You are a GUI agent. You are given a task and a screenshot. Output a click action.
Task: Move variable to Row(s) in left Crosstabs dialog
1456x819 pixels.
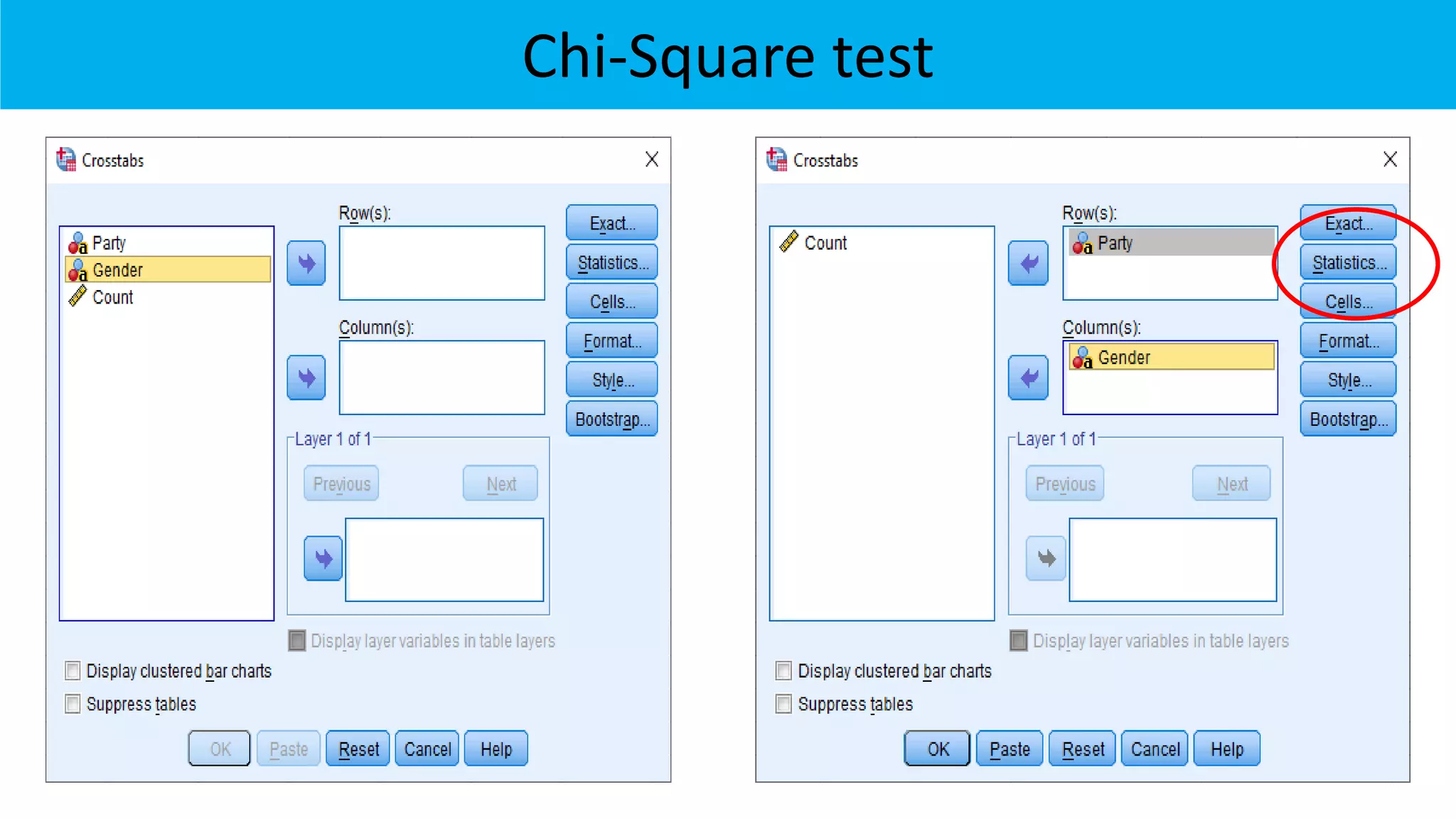click(x=306, y=263)
